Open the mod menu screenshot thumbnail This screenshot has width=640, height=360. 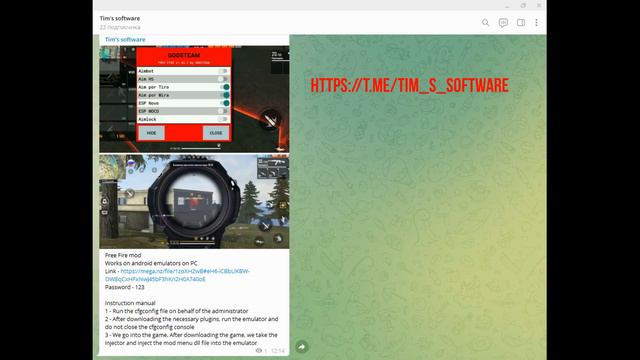pyautogui.click(x=194, y=99)
